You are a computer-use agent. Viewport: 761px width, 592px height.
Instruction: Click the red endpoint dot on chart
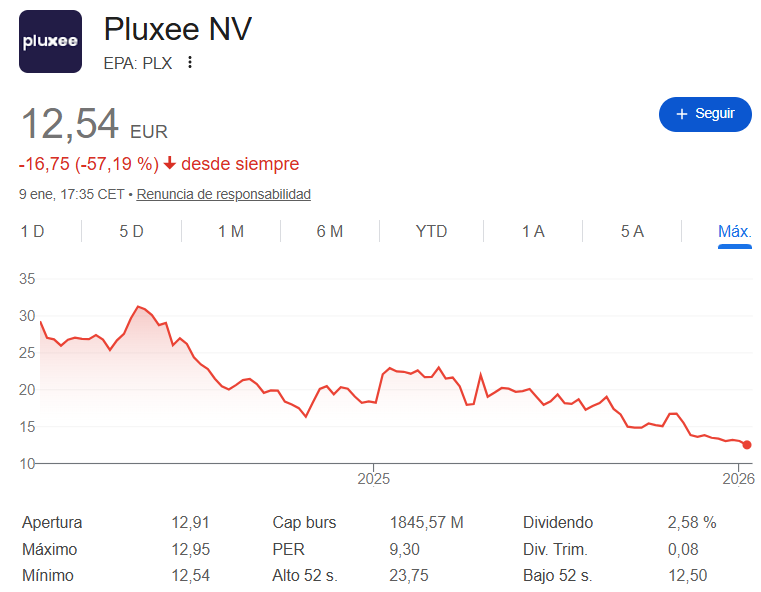[747, 445]
